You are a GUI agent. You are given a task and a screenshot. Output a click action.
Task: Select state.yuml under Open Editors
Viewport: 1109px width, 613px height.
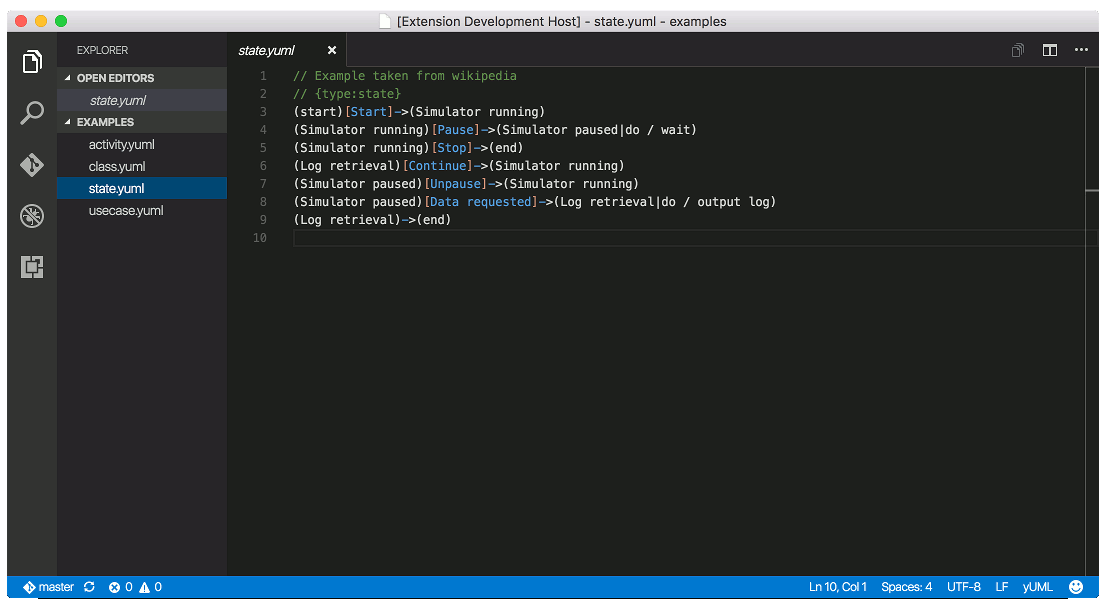[141, 100]
